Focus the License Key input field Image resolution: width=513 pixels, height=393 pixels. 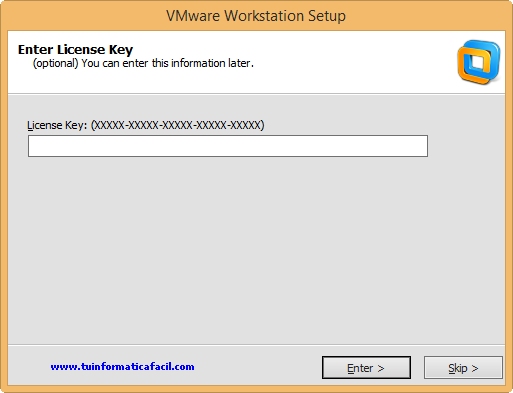228,146
